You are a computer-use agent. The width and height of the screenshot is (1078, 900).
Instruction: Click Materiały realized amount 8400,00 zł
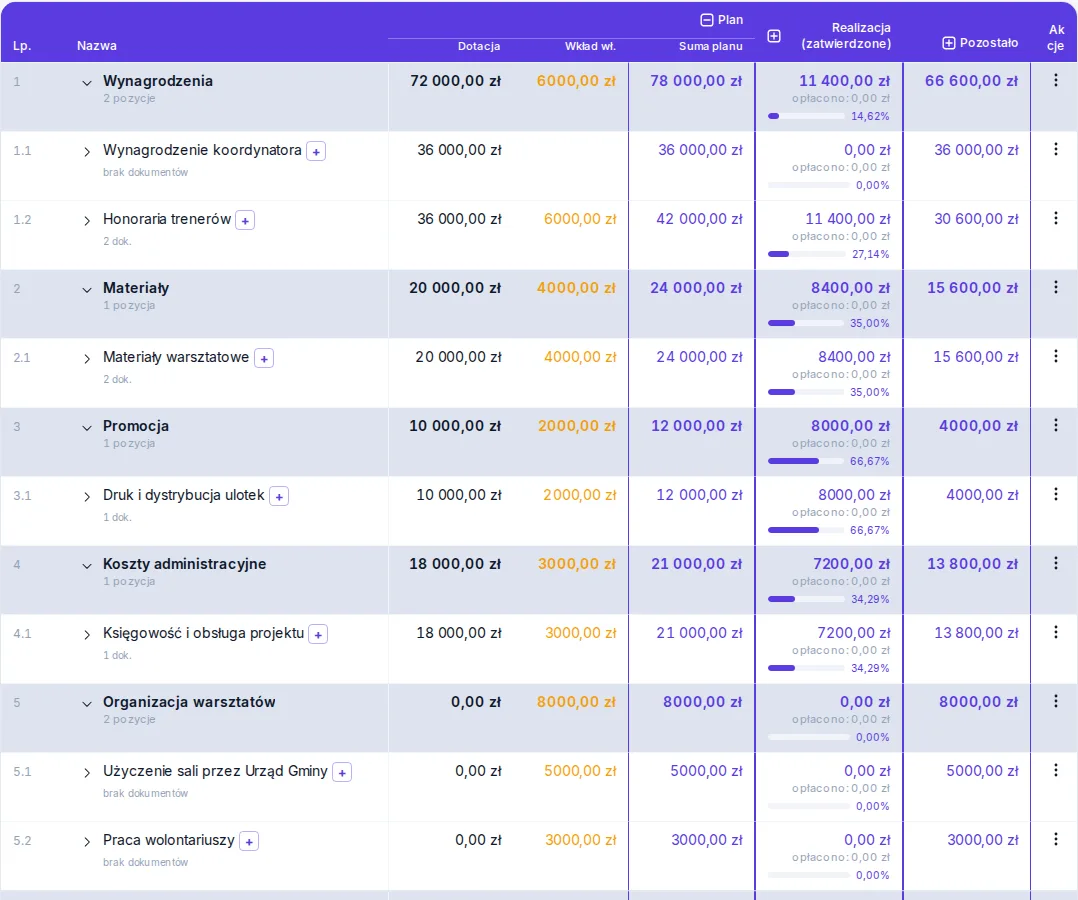coord(850,287)
